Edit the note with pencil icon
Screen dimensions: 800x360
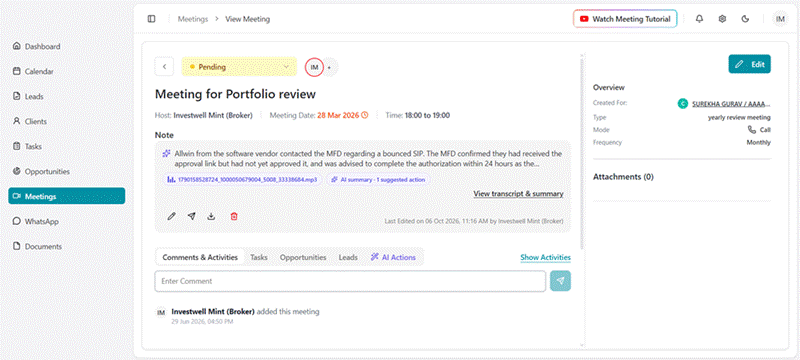click(x=171, y=216)
